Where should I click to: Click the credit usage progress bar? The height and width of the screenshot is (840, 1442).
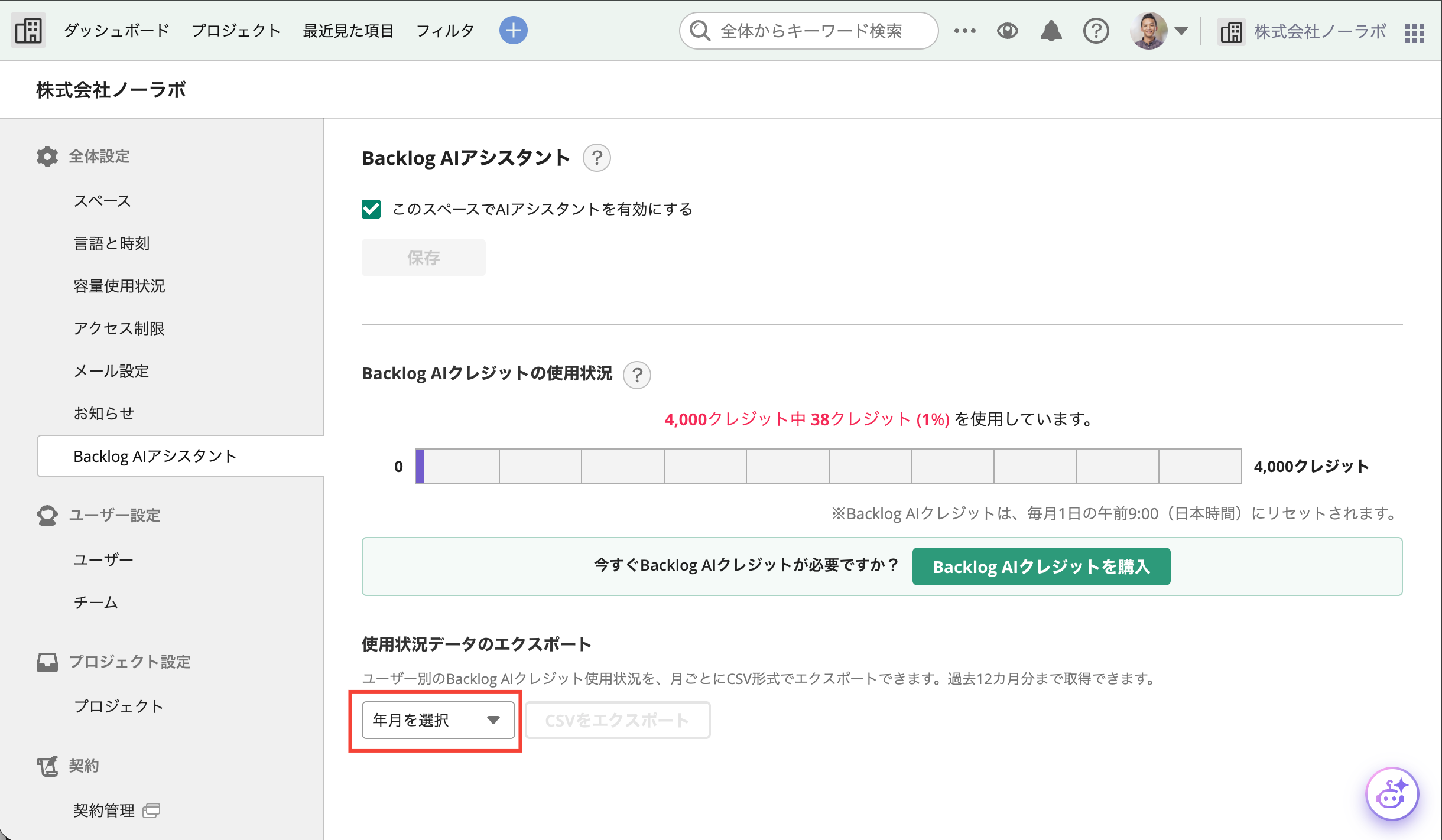(829, 466)
